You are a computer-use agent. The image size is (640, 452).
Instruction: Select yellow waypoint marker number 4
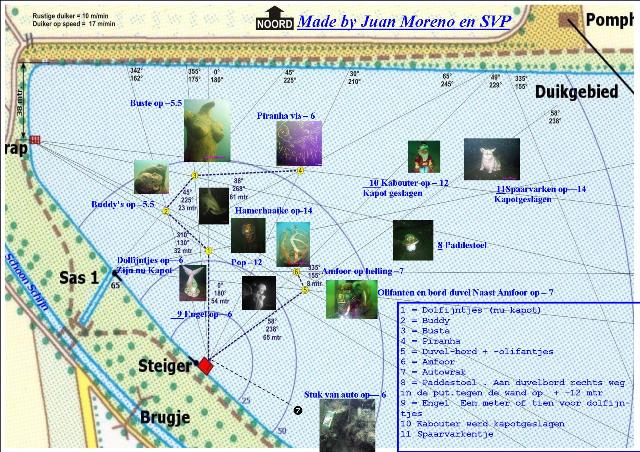point(299,171)
